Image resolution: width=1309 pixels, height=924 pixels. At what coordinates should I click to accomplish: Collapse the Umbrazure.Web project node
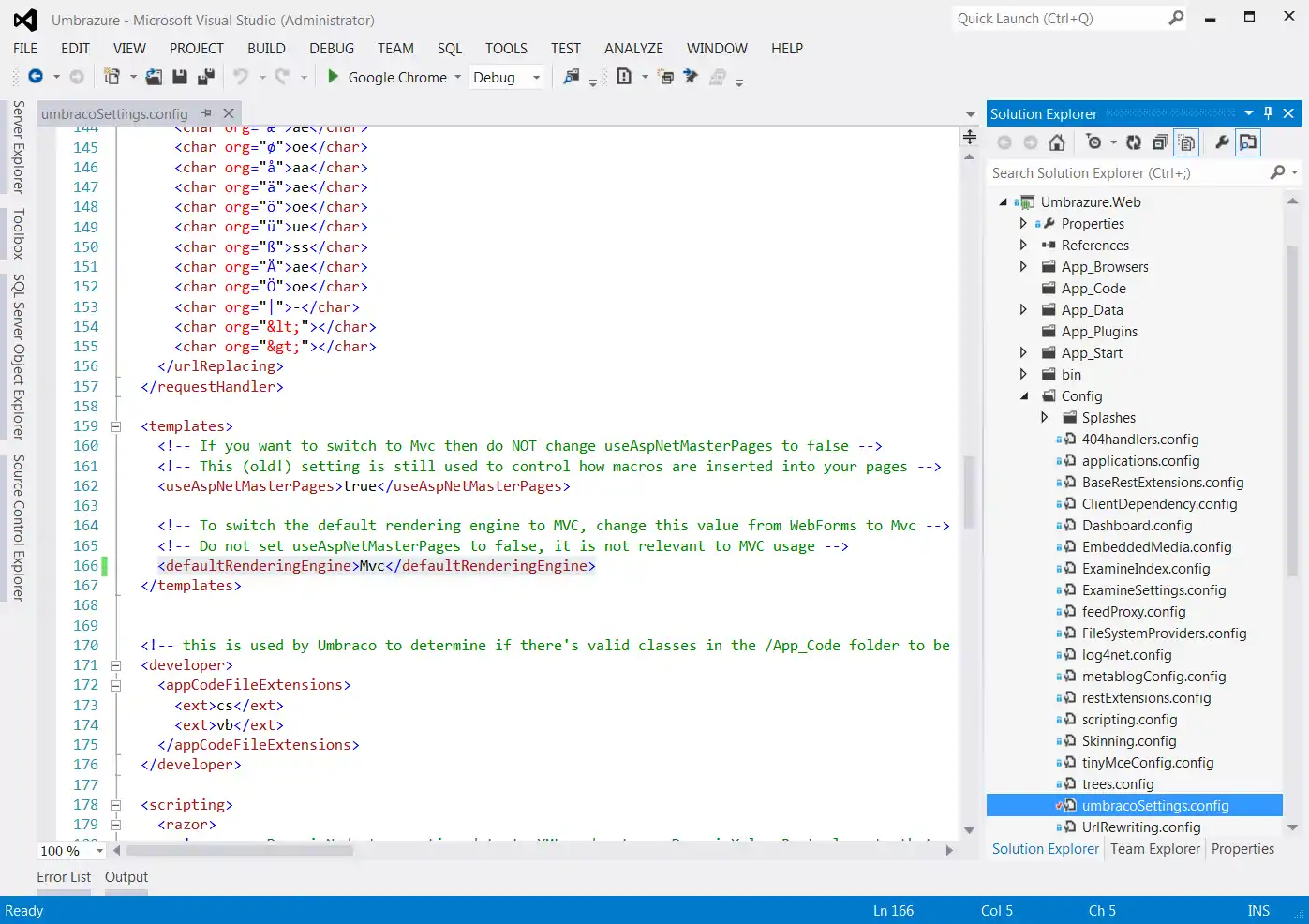pos(1004,201)
